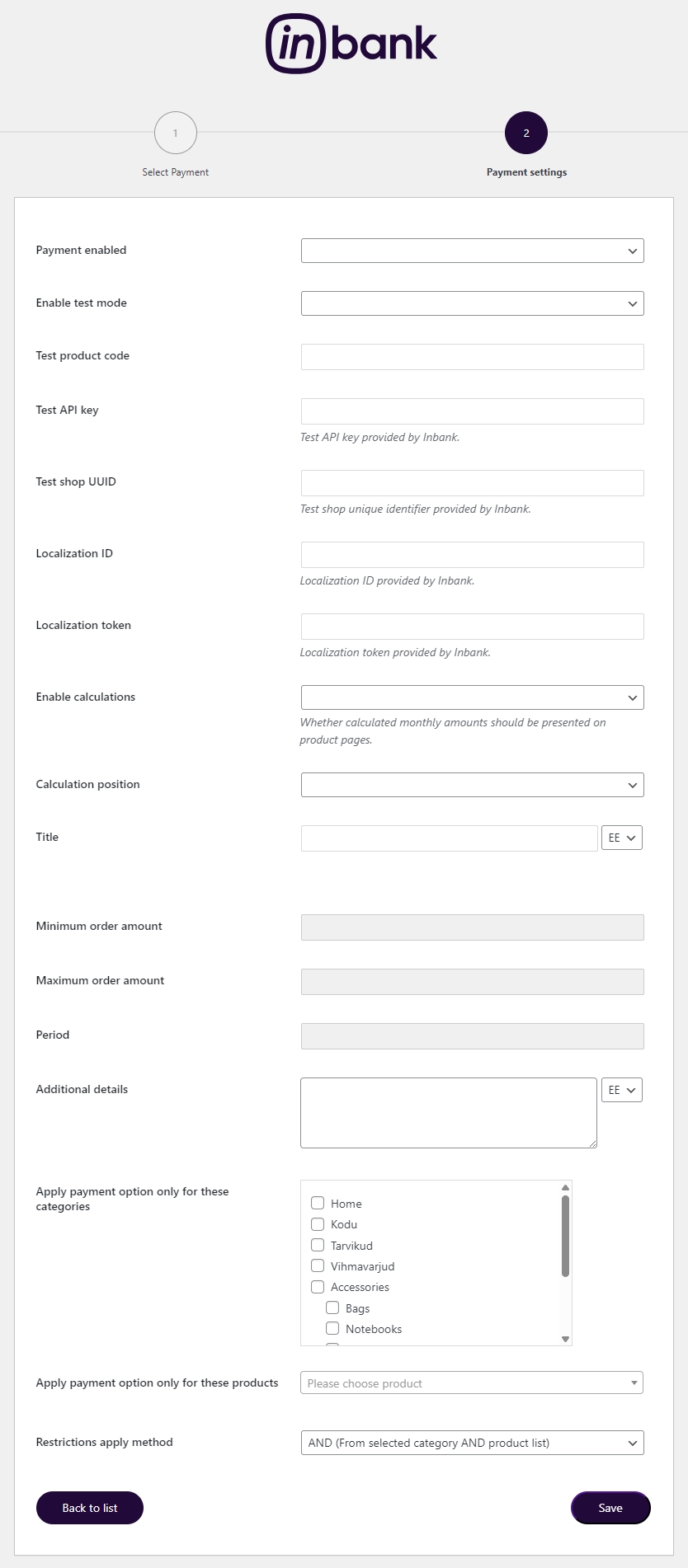Enable the Bags subcategory checkbox
The height and width of the screenshot is (1568, 688).
(332, 1307)
